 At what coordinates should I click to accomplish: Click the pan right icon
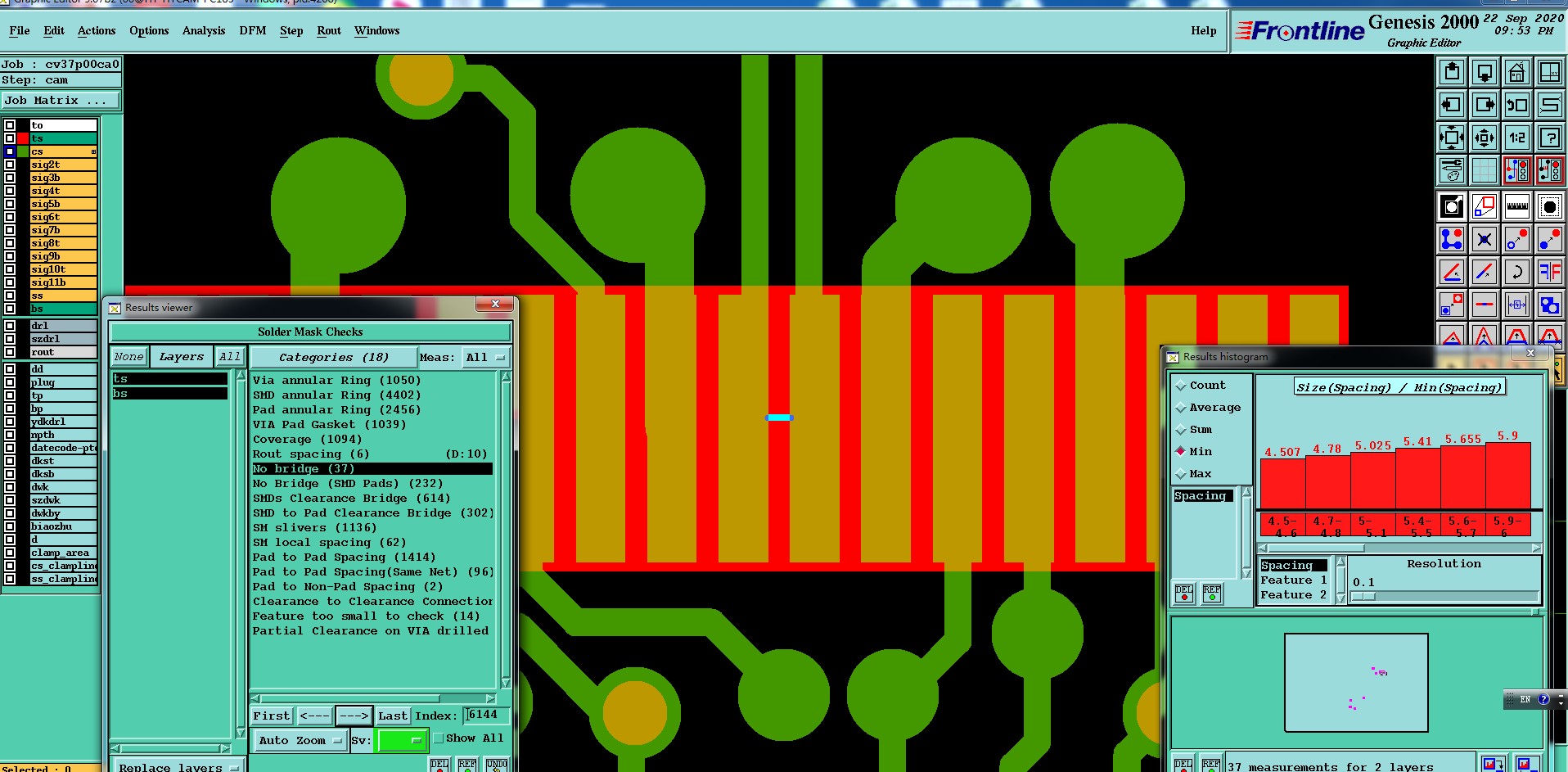(1485, 105)
